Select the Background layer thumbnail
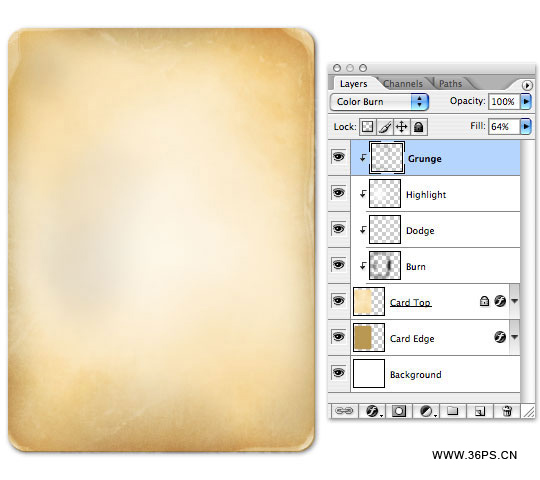 click(369, 373)
